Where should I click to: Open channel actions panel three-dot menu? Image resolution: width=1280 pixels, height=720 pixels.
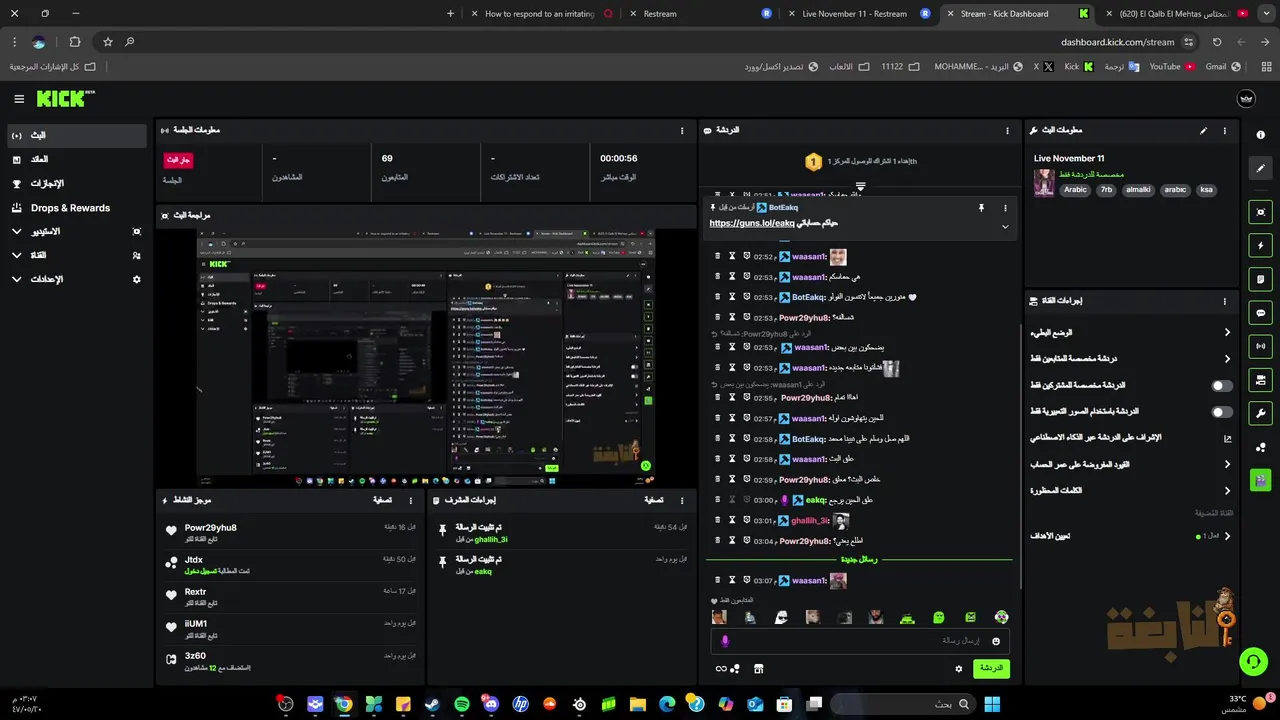(1224, 301)
